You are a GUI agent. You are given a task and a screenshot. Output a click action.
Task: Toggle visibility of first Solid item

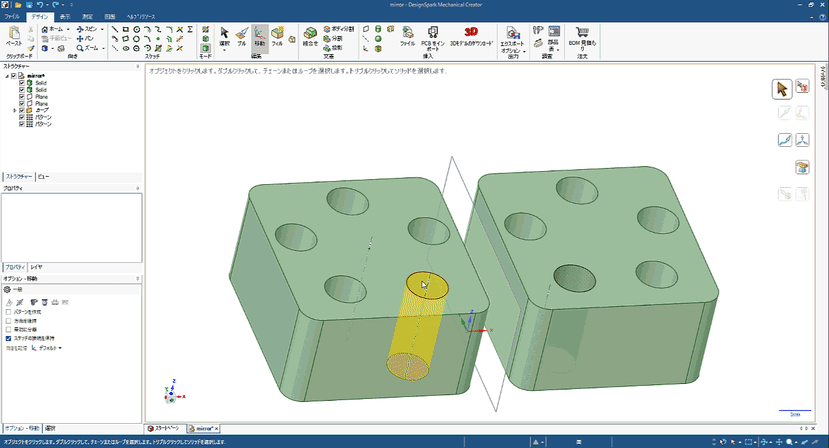(22, 83)
